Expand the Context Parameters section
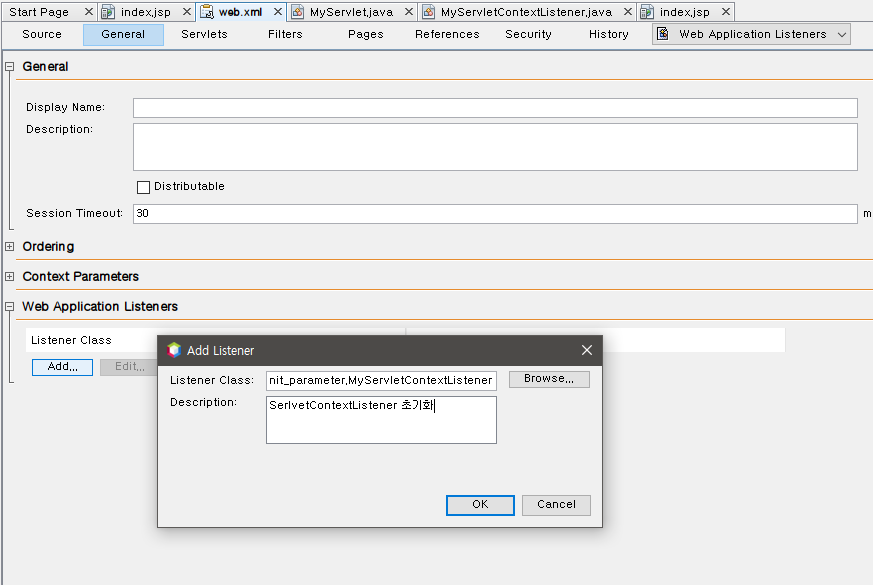 [9, 277]
